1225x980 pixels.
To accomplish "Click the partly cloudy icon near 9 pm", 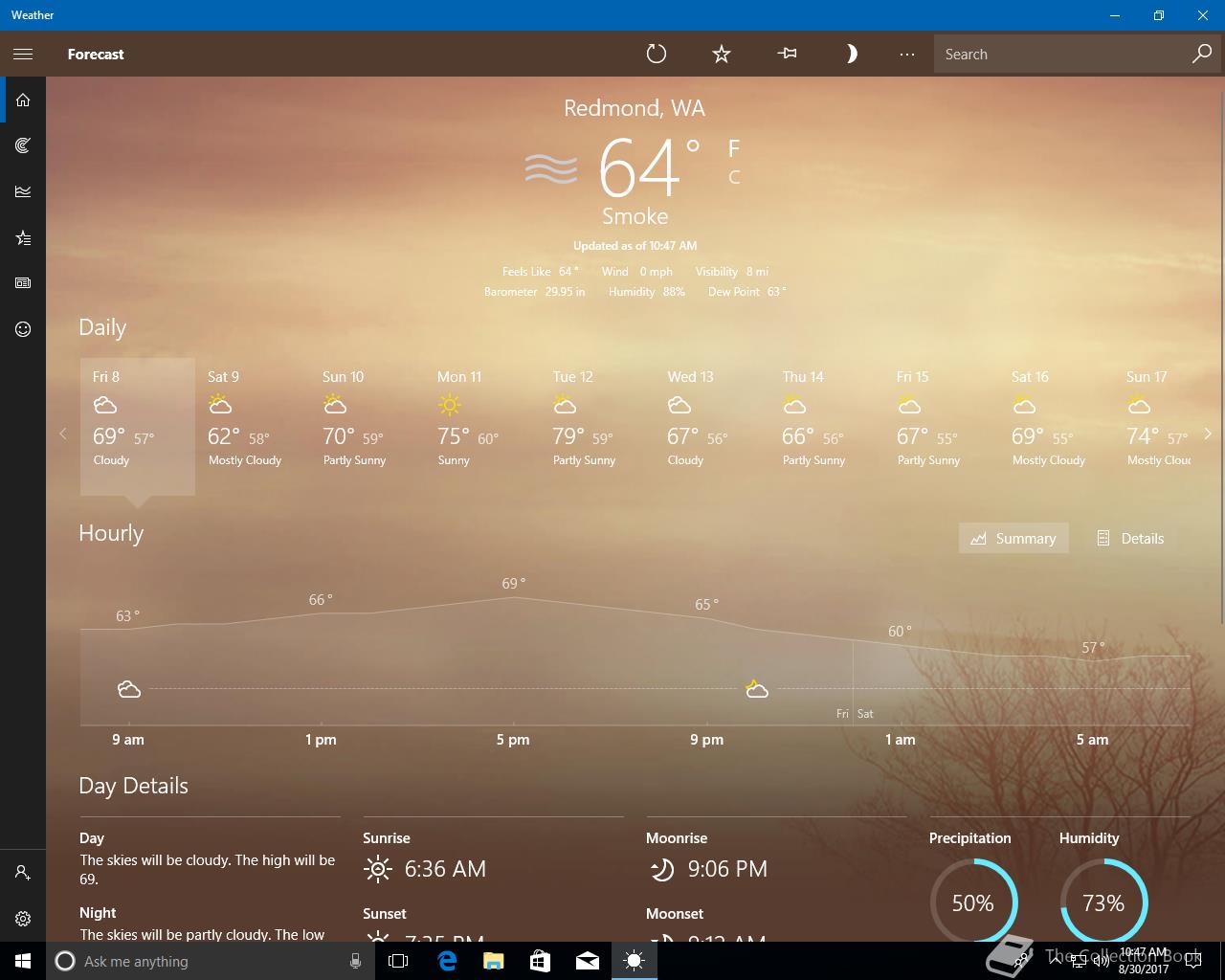I will point(757,689).
